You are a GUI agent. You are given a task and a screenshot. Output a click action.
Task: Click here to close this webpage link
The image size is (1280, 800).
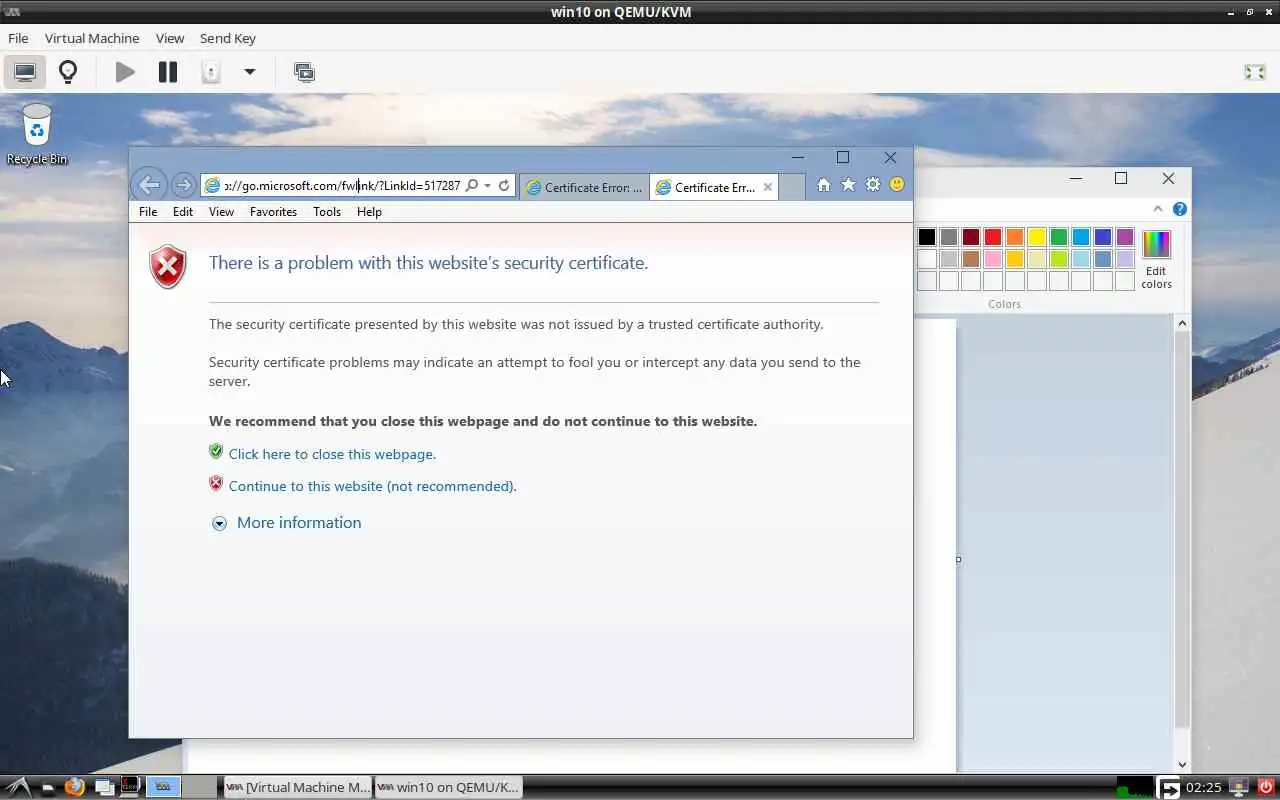[332, 454]
